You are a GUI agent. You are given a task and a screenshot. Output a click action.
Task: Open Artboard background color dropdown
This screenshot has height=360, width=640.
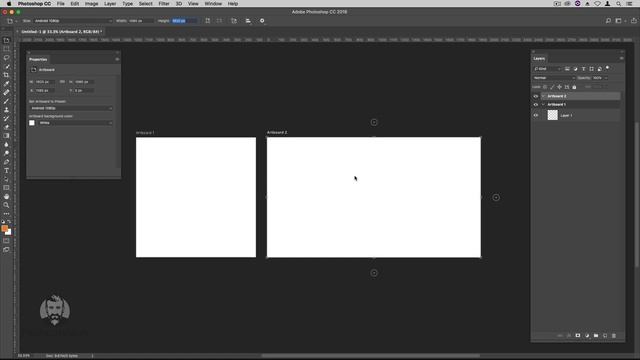(x=76, y=123)
